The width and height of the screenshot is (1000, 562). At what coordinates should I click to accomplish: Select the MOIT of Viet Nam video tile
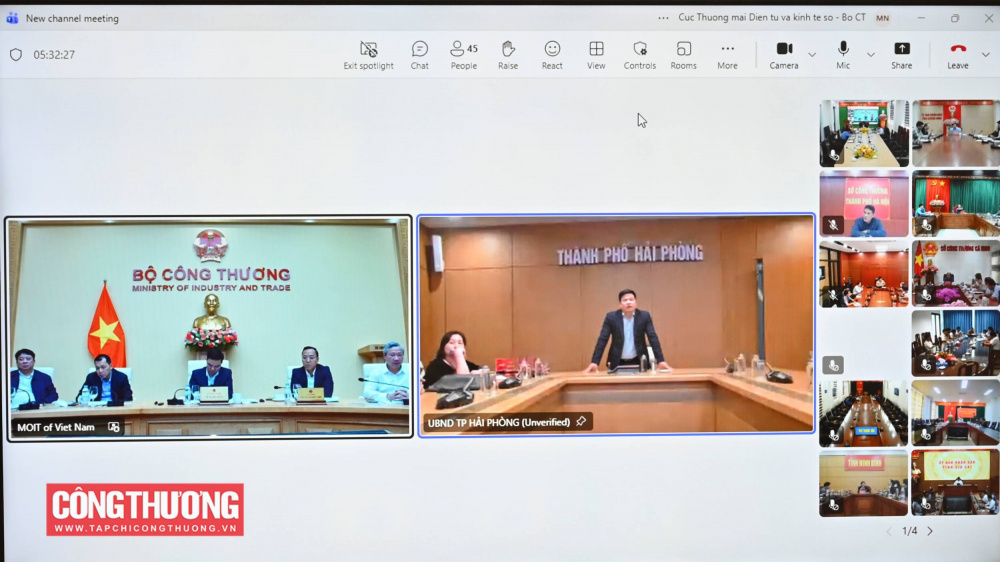[x=209, y=328]
